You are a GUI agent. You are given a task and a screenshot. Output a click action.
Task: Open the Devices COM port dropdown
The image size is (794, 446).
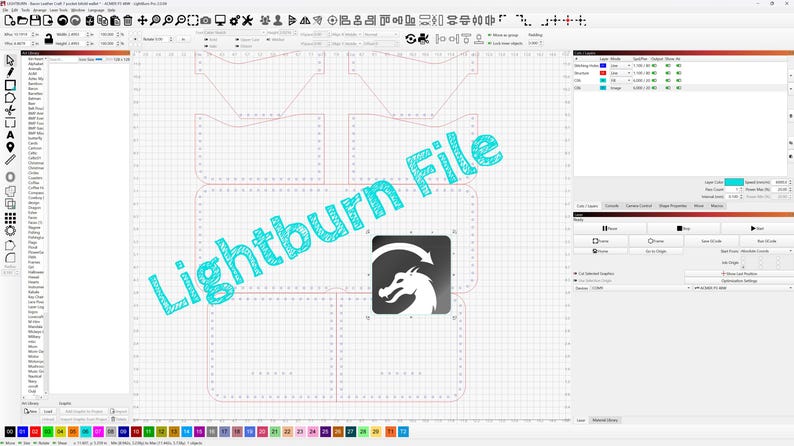[640, 288]
